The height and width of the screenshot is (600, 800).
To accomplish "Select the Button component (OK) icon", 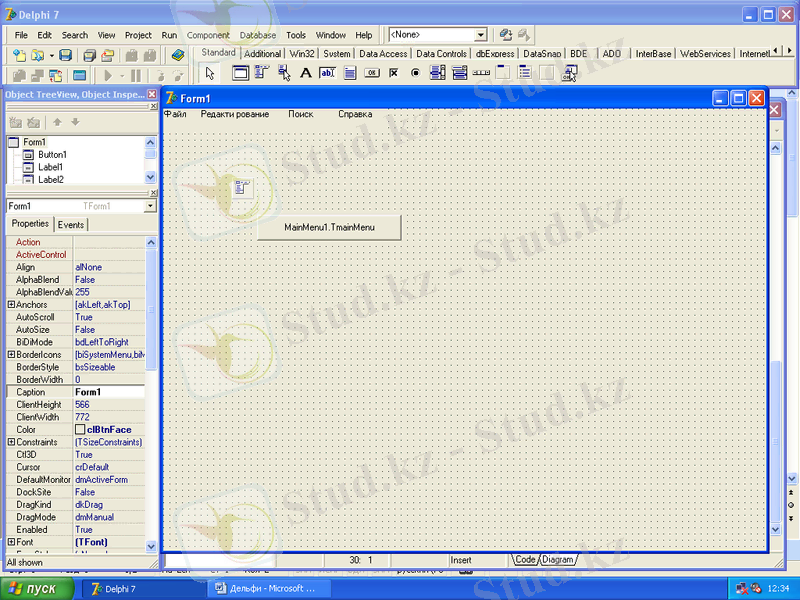I will [x=372, y=73].
